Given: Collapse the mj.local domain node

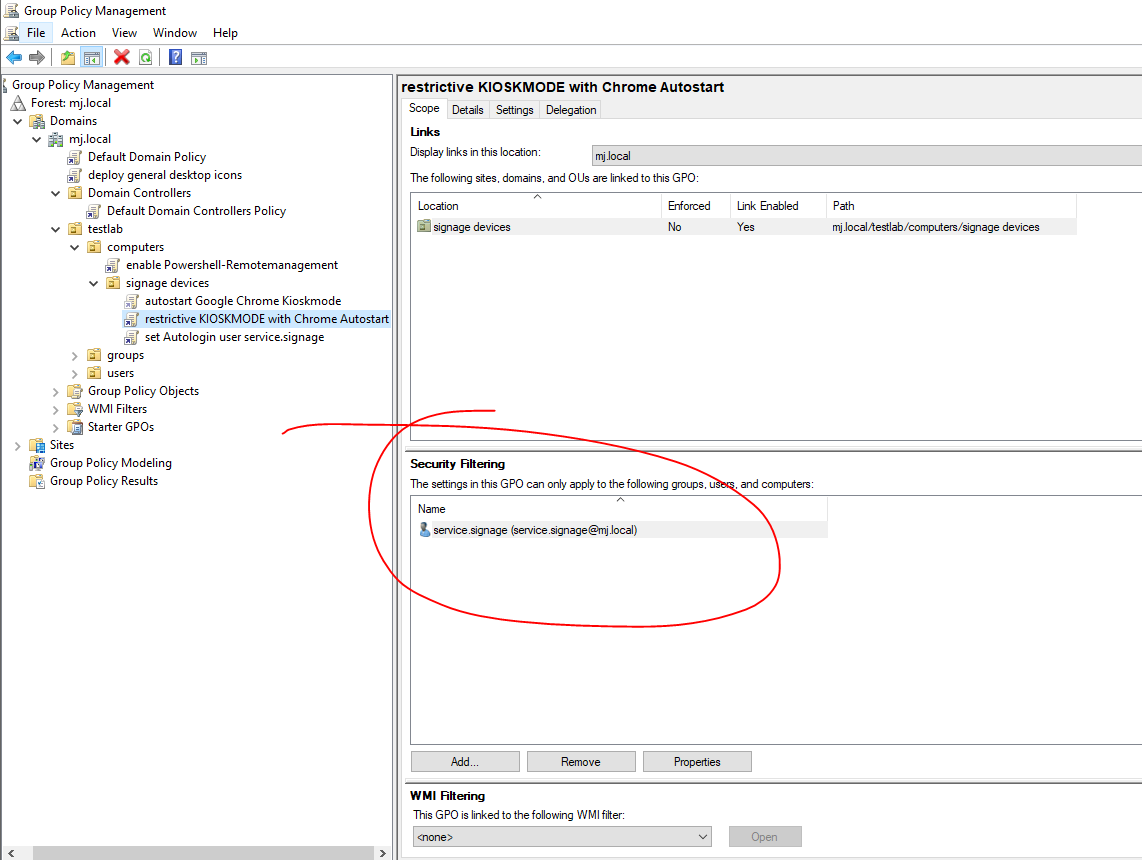Looking at the screenshot, I should point(36,139).
